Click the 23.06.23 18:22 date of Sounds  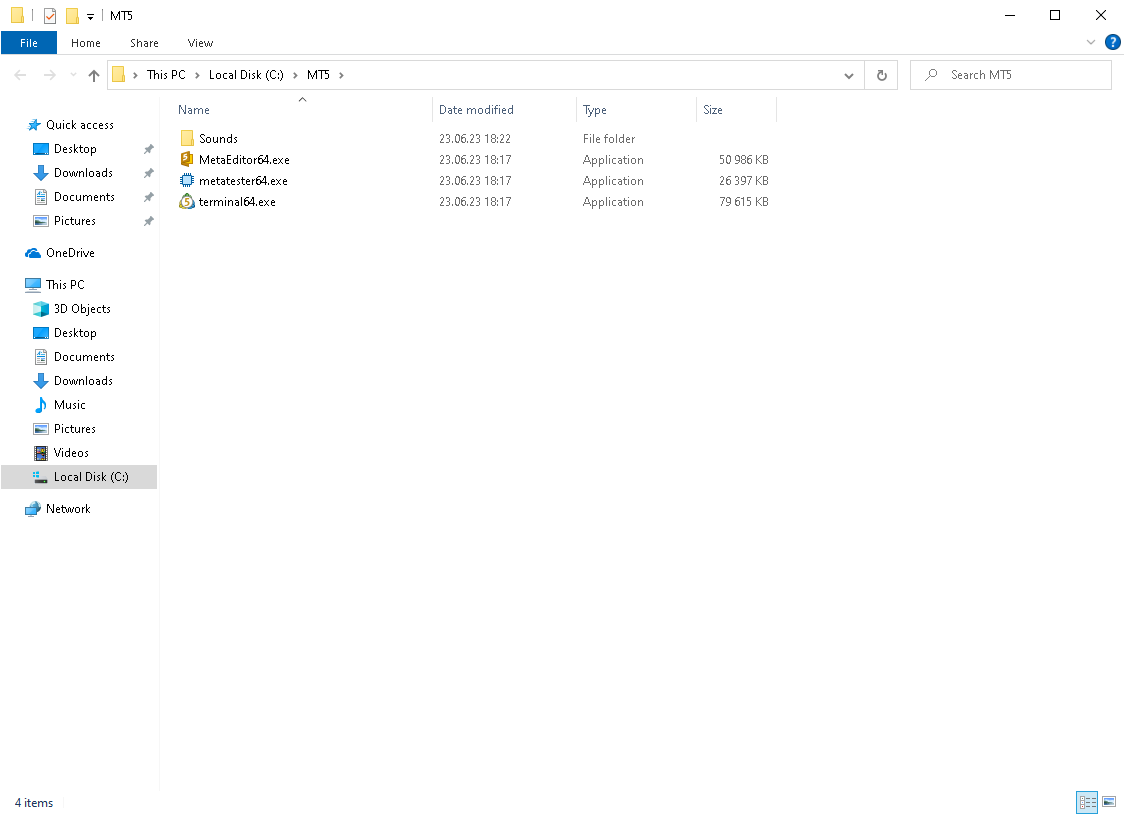475,139
